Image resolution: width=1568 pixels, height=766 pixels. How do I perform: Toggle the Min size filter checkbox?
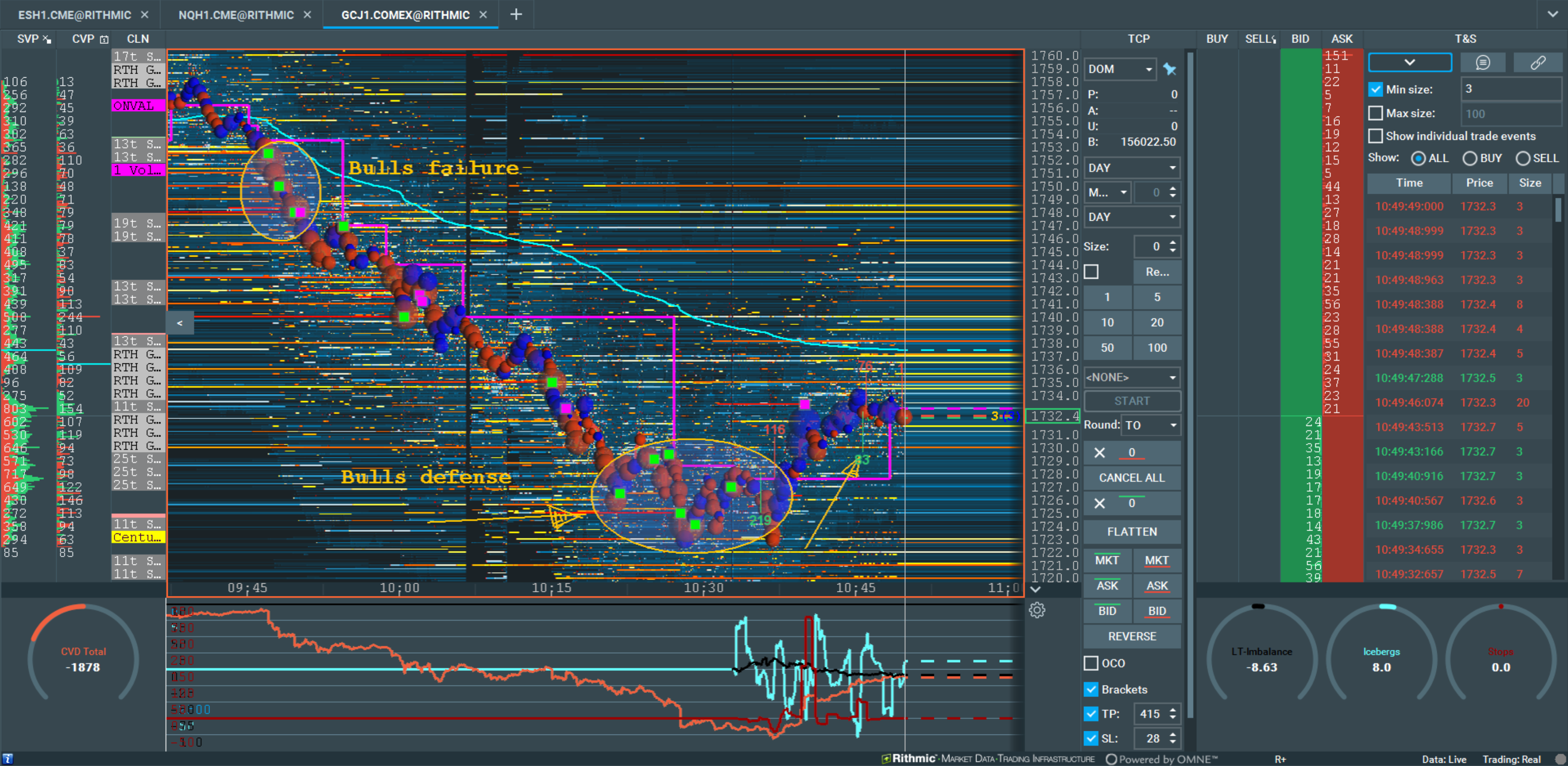pyautogui.click(x=1375, y=90)
